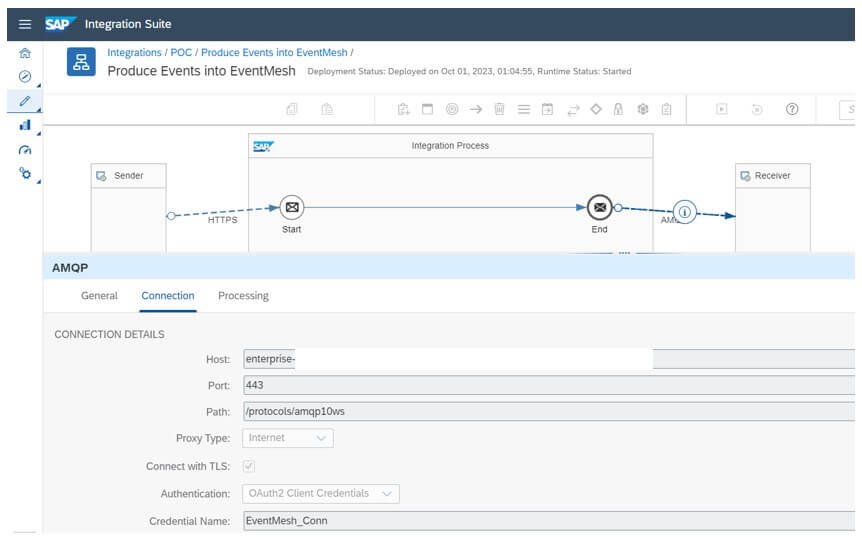Open the Message Transformers swap-arrows icon
This screenshot has width=862, height=537.
coord(573,110)
